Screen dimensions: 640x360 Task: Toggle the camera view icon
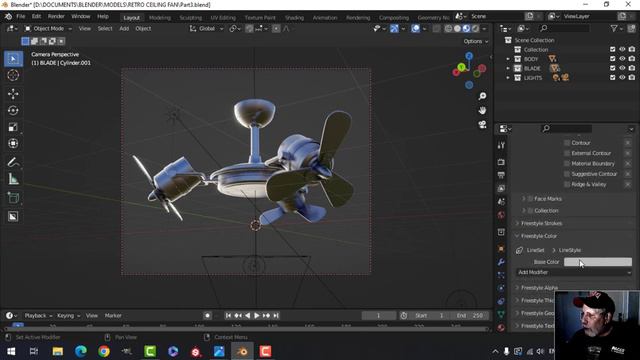pyautogui.click(x=482, y=124)
